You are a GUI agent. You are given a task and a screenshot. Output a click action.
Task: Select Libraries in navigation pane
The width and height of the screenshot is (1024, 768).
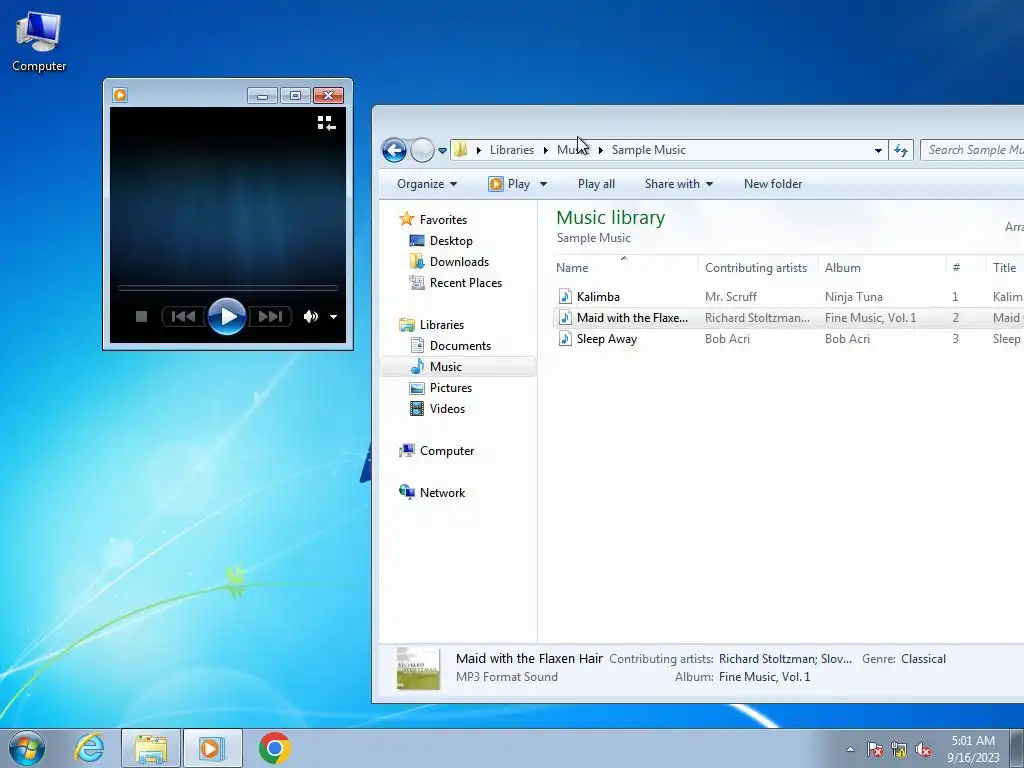click(x=441, y=325)
